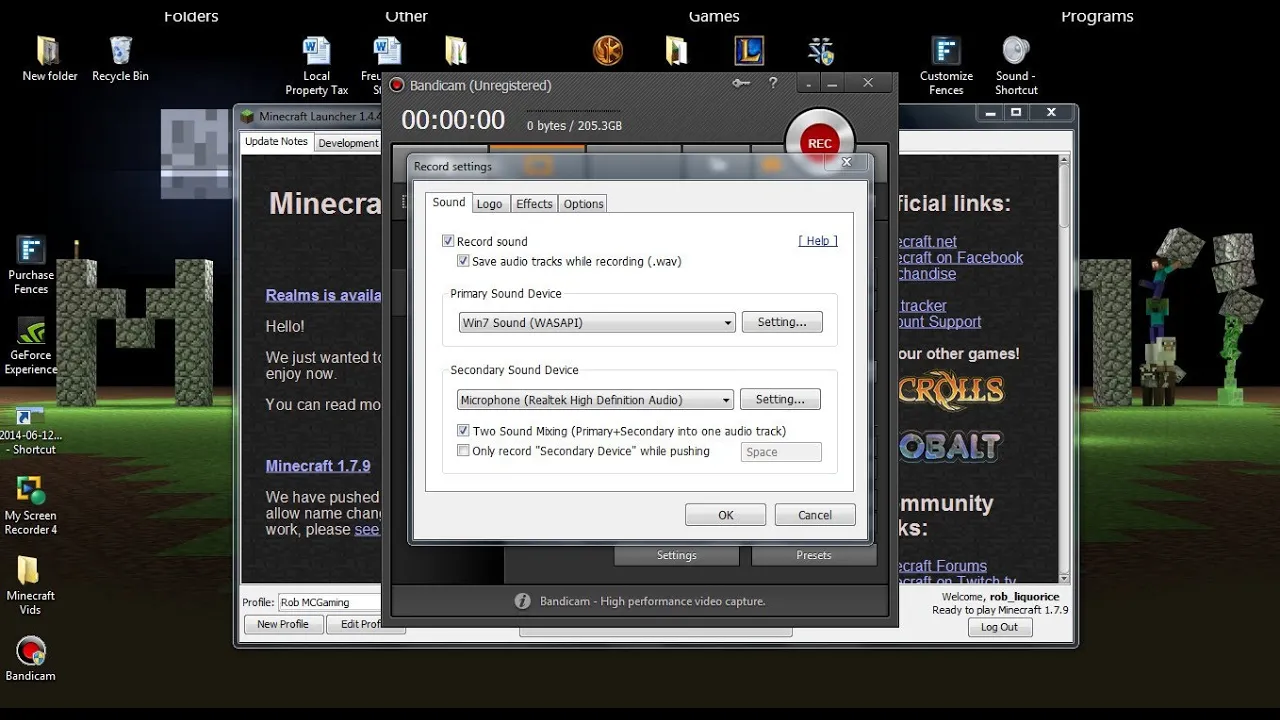Open the Secondary Sound Device dropdown

tap(596, 400)
